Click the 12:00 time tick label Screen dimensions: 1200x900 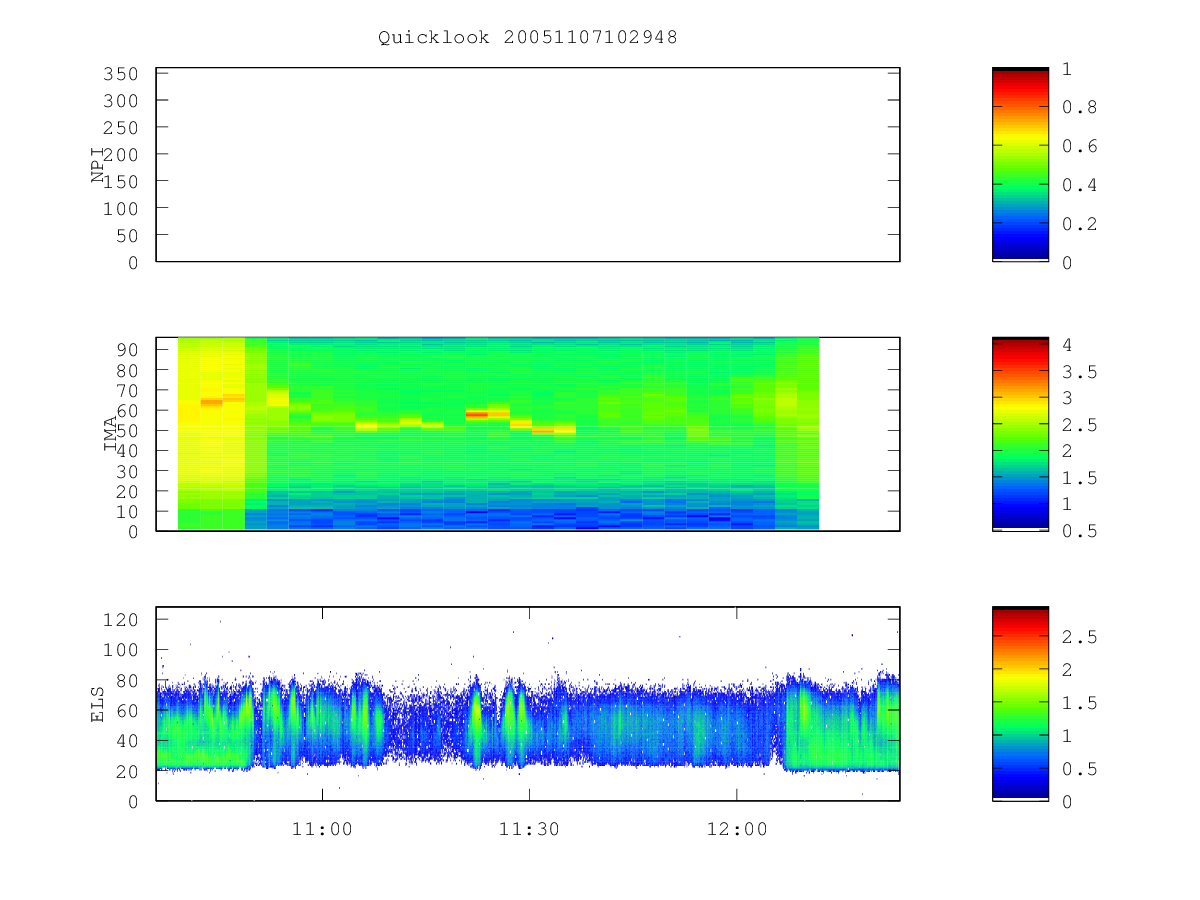coord(737,829)
